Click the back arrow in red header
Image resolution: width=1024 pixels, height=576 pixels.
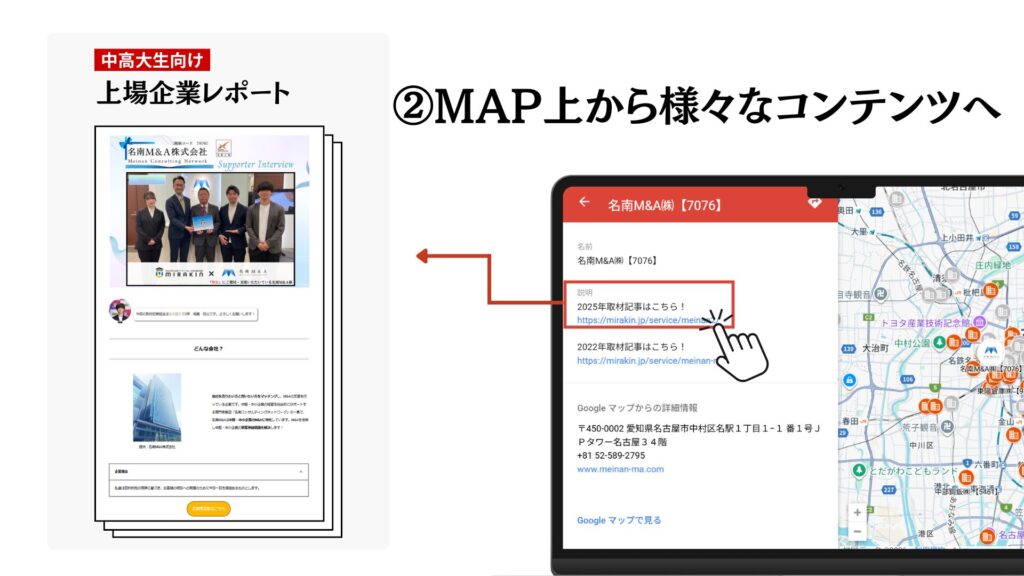pos(585,203)
